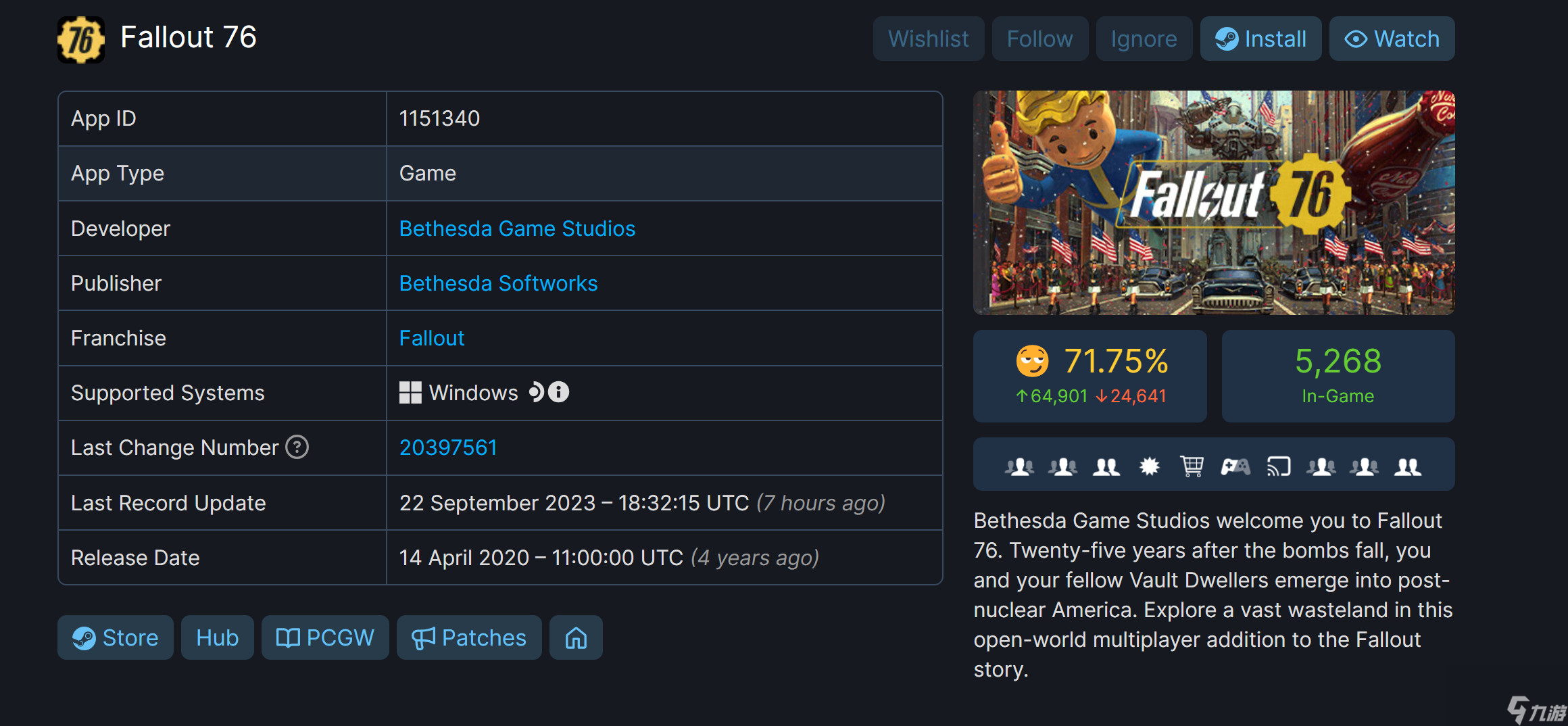
Task: Click the Windows logo in Supported Systems
Action: [410, 393]
